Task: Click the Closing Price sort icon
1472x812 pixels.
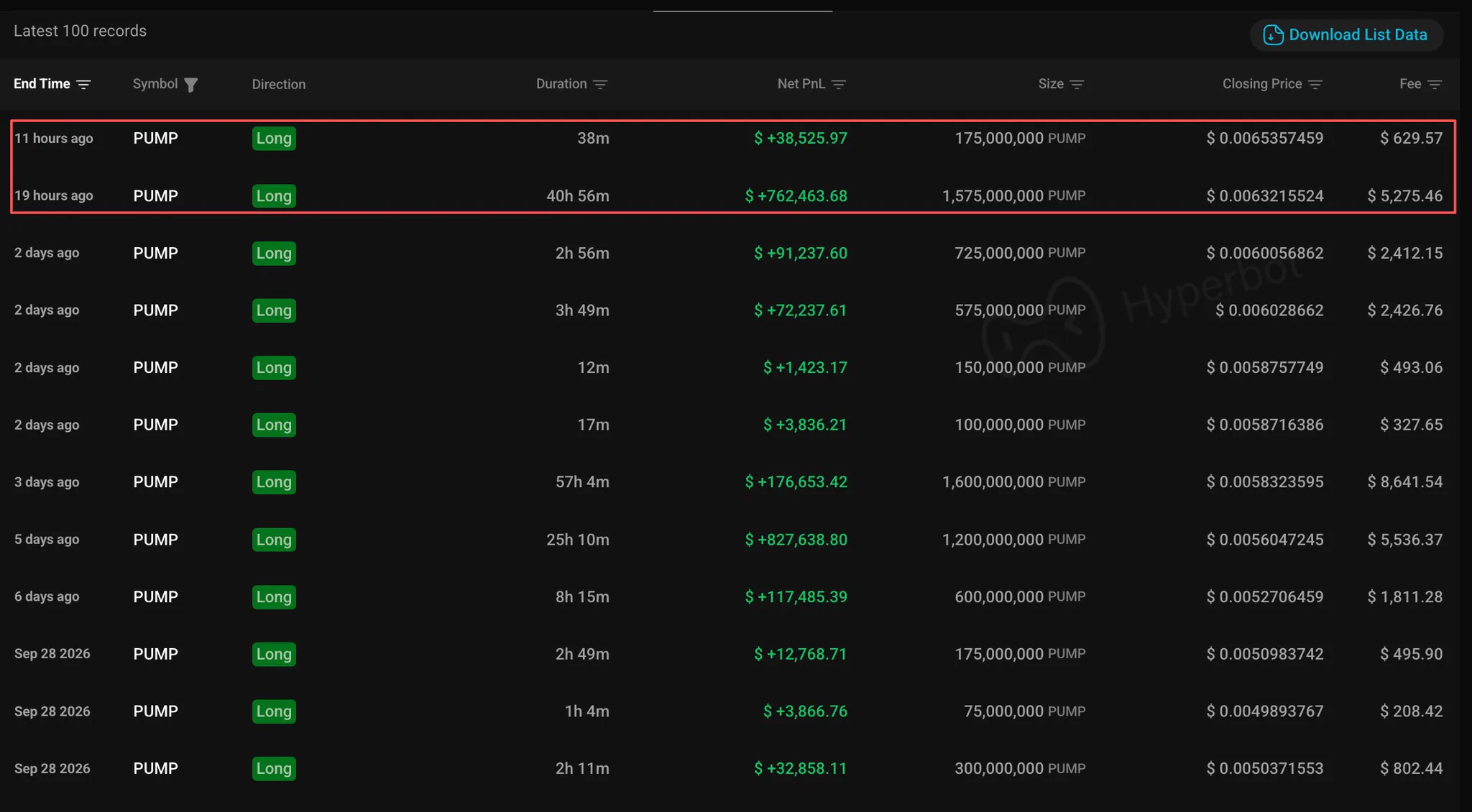Action: tap(1315, 85)
